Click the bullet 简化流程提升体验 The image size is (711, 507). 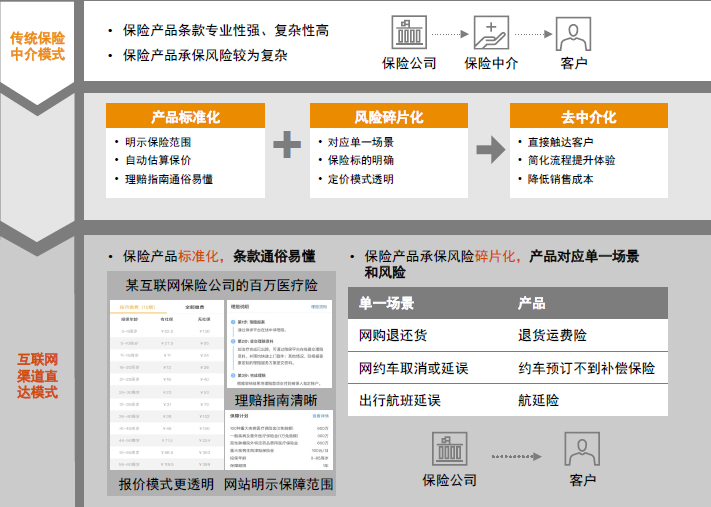[x=572, y=160]
